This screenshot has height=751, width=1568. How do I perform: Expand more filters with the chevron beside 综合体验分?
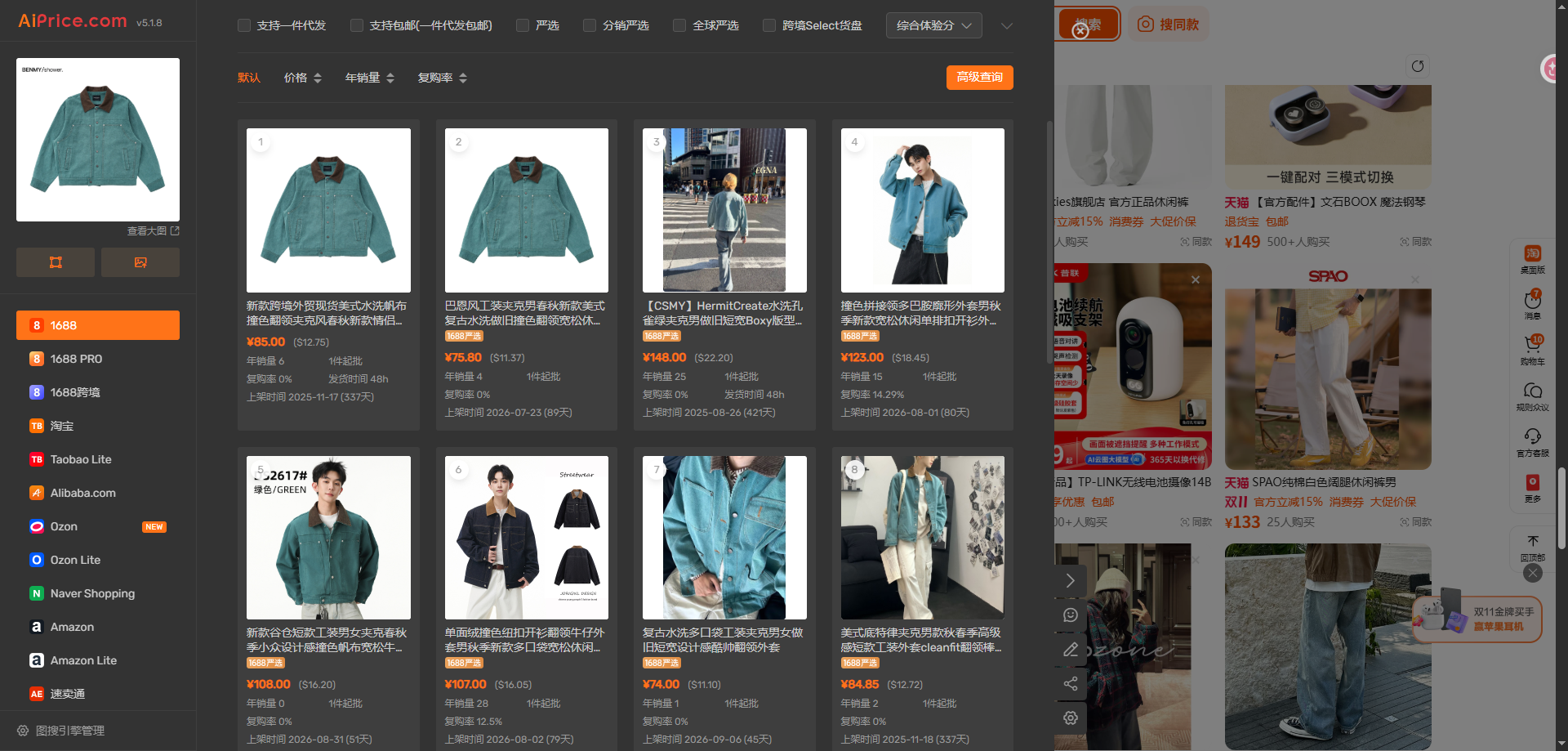1007,26
